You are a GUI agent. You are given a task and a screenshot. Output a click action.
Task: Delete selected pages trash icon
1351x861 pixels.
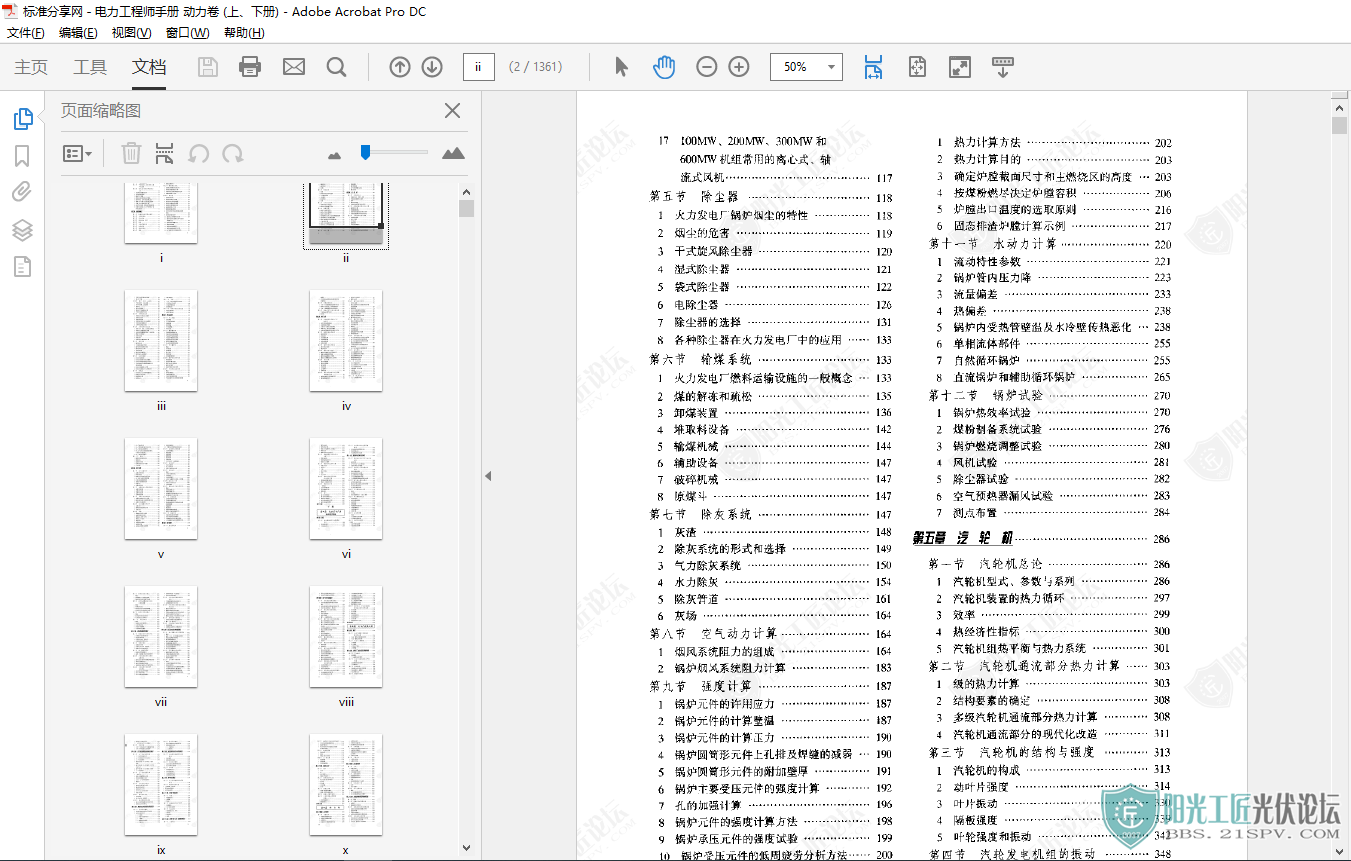[131, 153]
